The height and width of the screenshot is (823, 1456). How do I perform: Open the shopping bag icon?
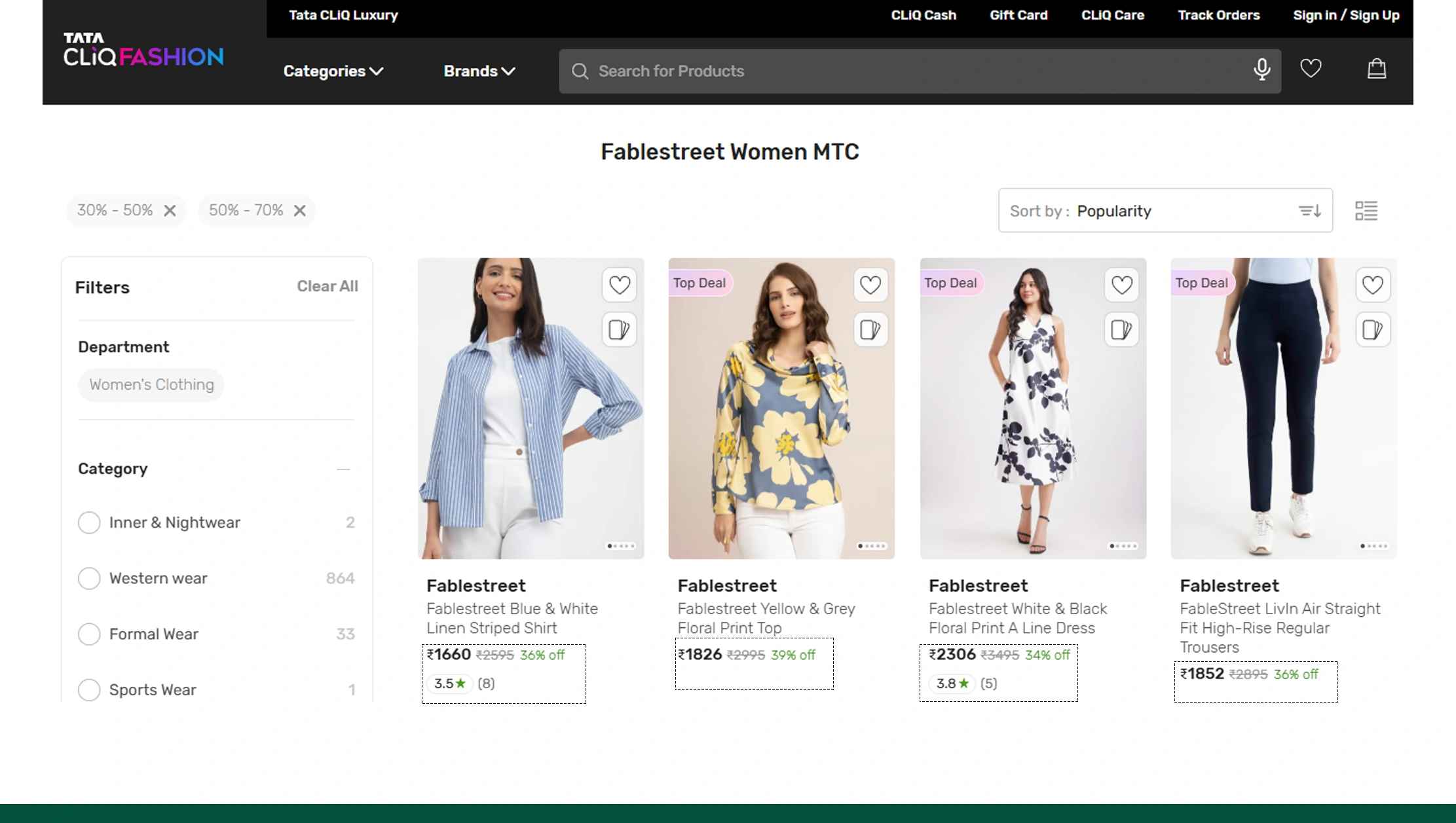(x=1376, y=68)
